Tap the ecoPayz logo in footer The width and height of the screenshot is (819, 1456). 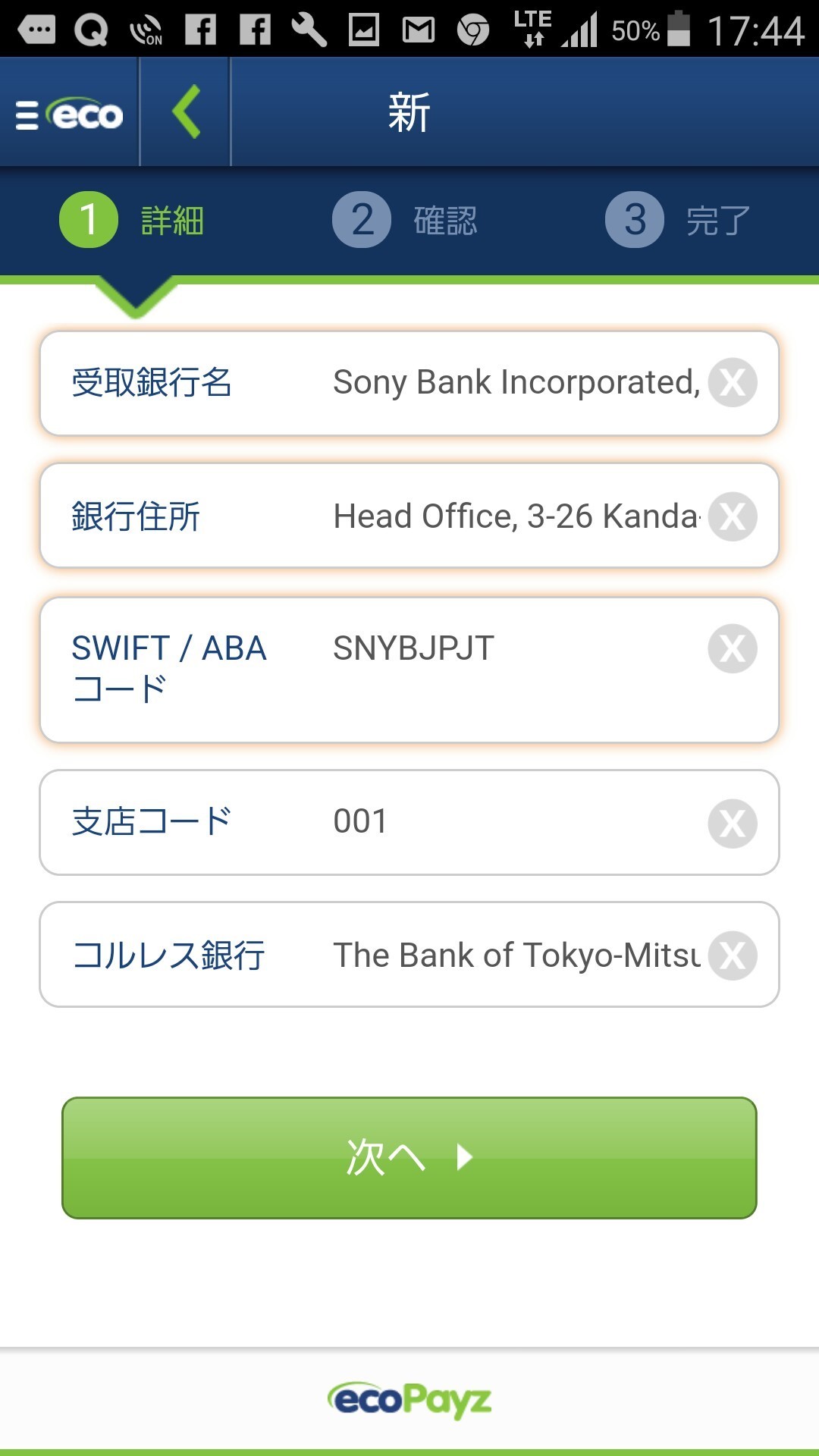click(x=409, y=1400)
